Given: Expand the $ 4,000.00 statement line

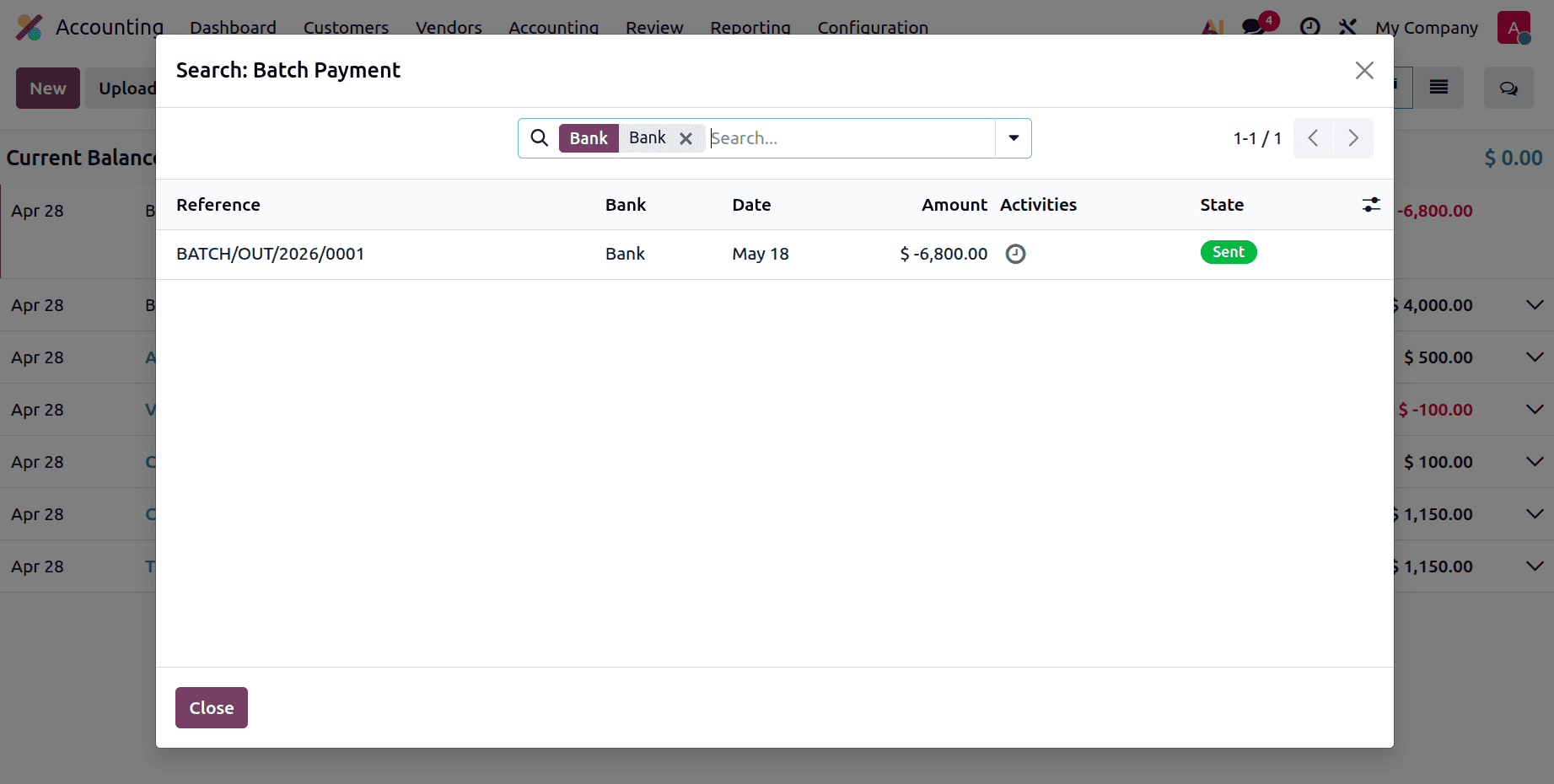Looking at the screenshot, I should 1535,304.
